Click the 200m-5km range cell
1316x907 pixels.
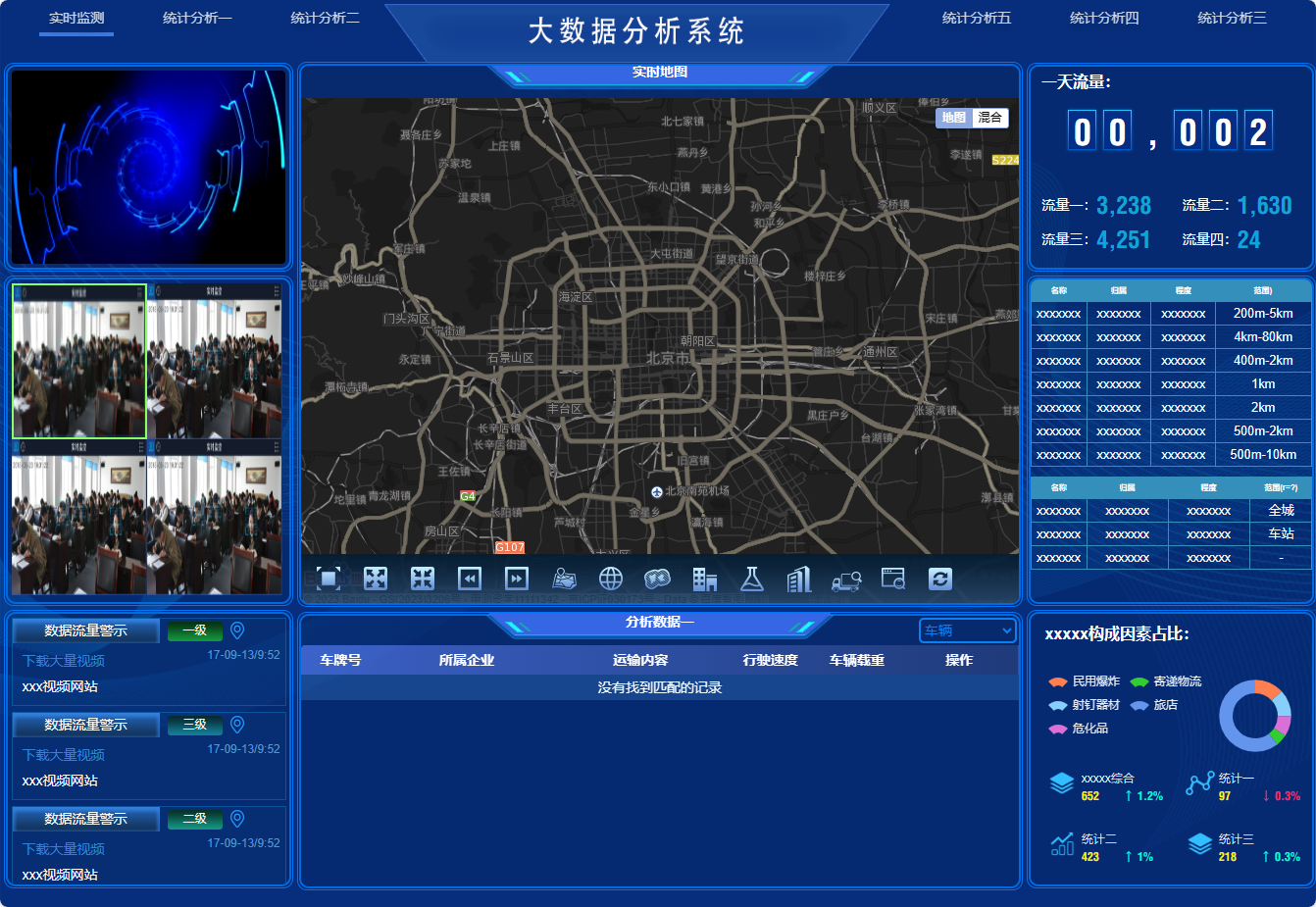point(1263,314)
